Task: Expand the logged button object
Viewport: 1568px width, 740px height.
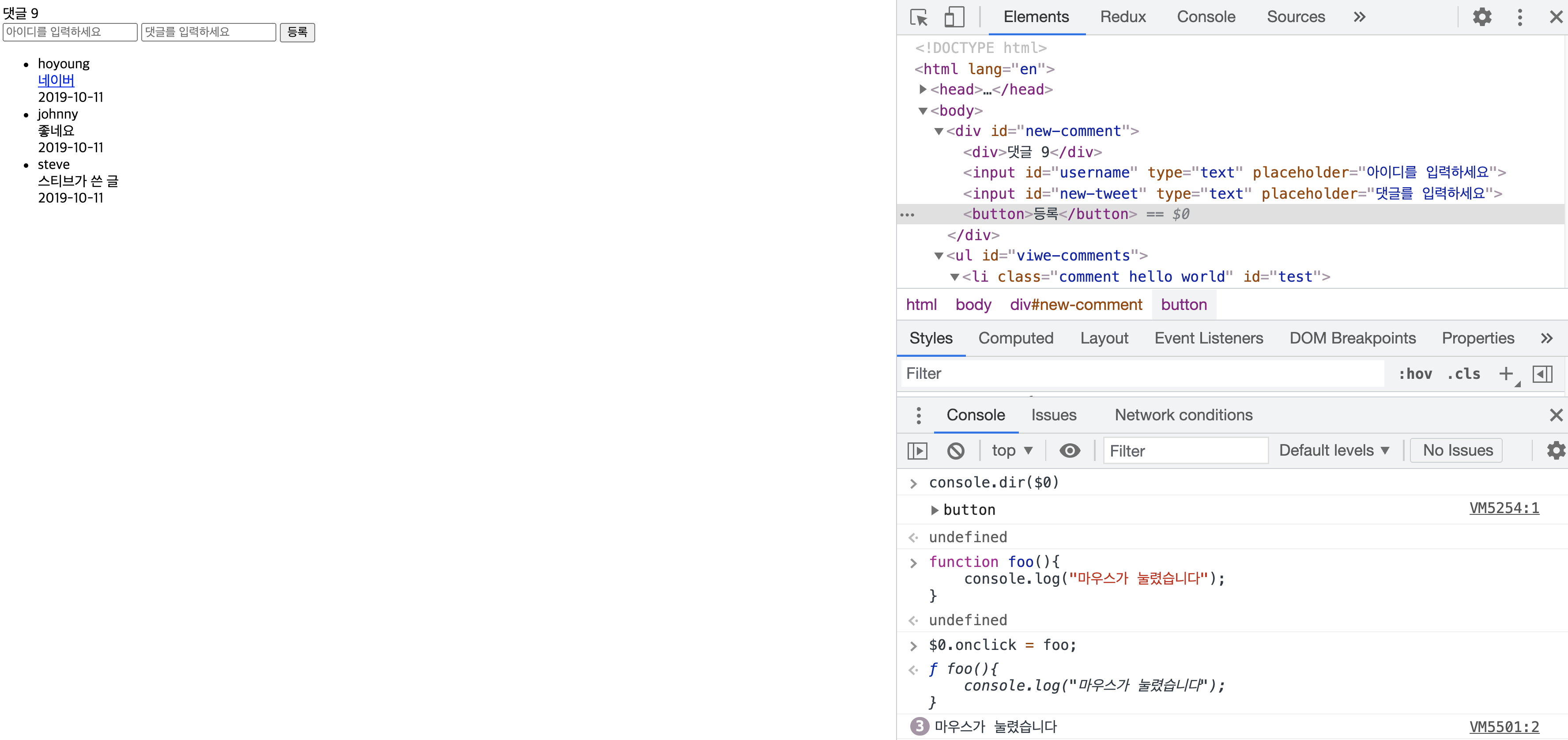Action: [935, 510]
